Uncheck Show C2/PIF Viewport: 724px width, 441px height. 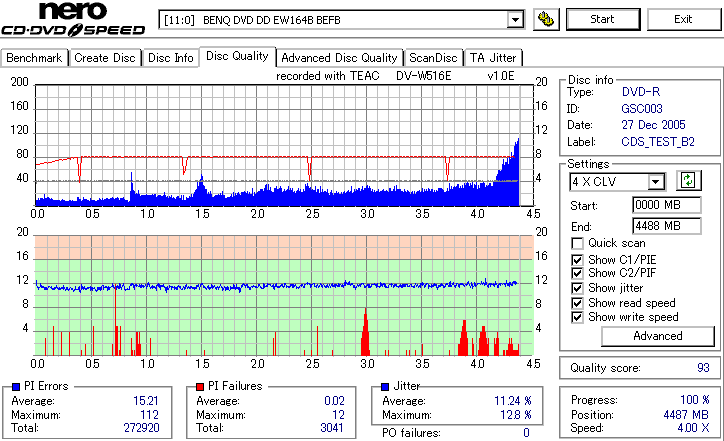point(577,273)
